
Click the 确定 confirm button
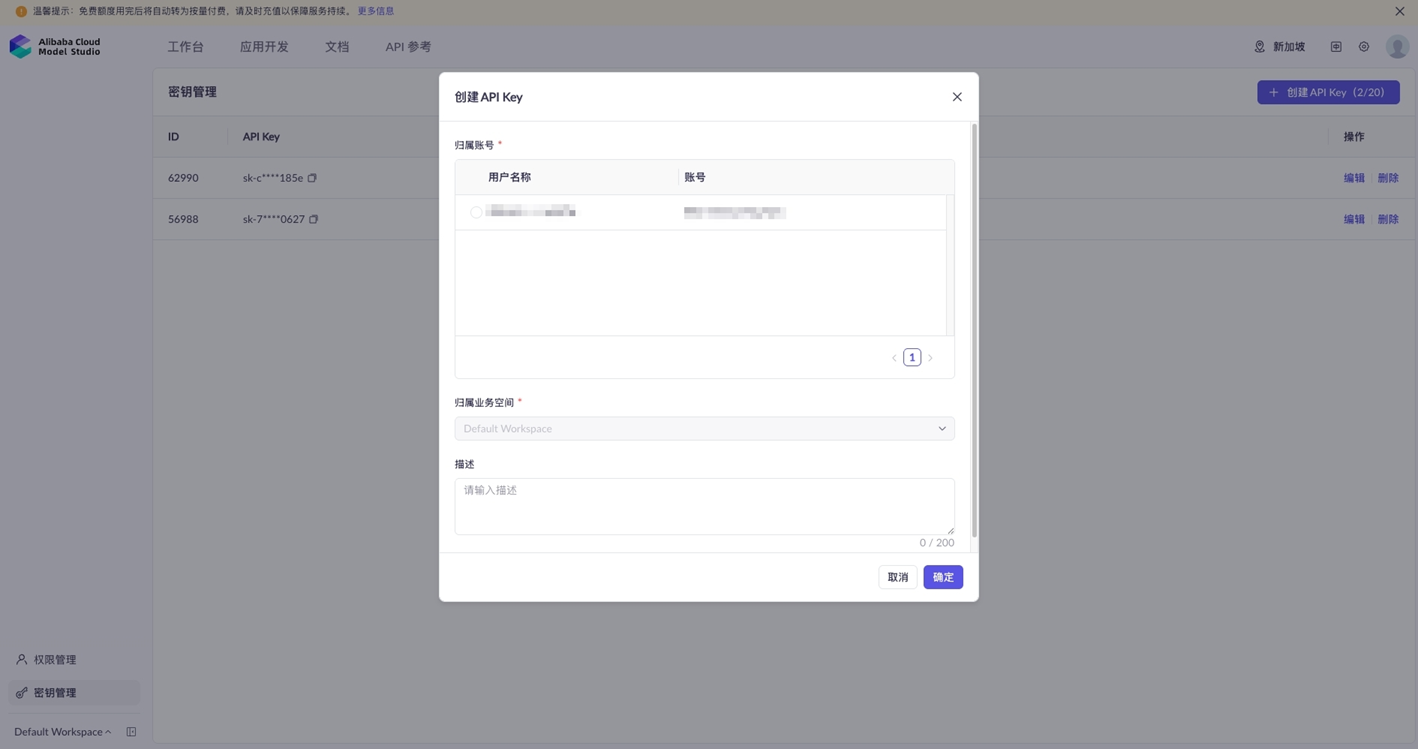pyautogui.click(x=942, y=577)
